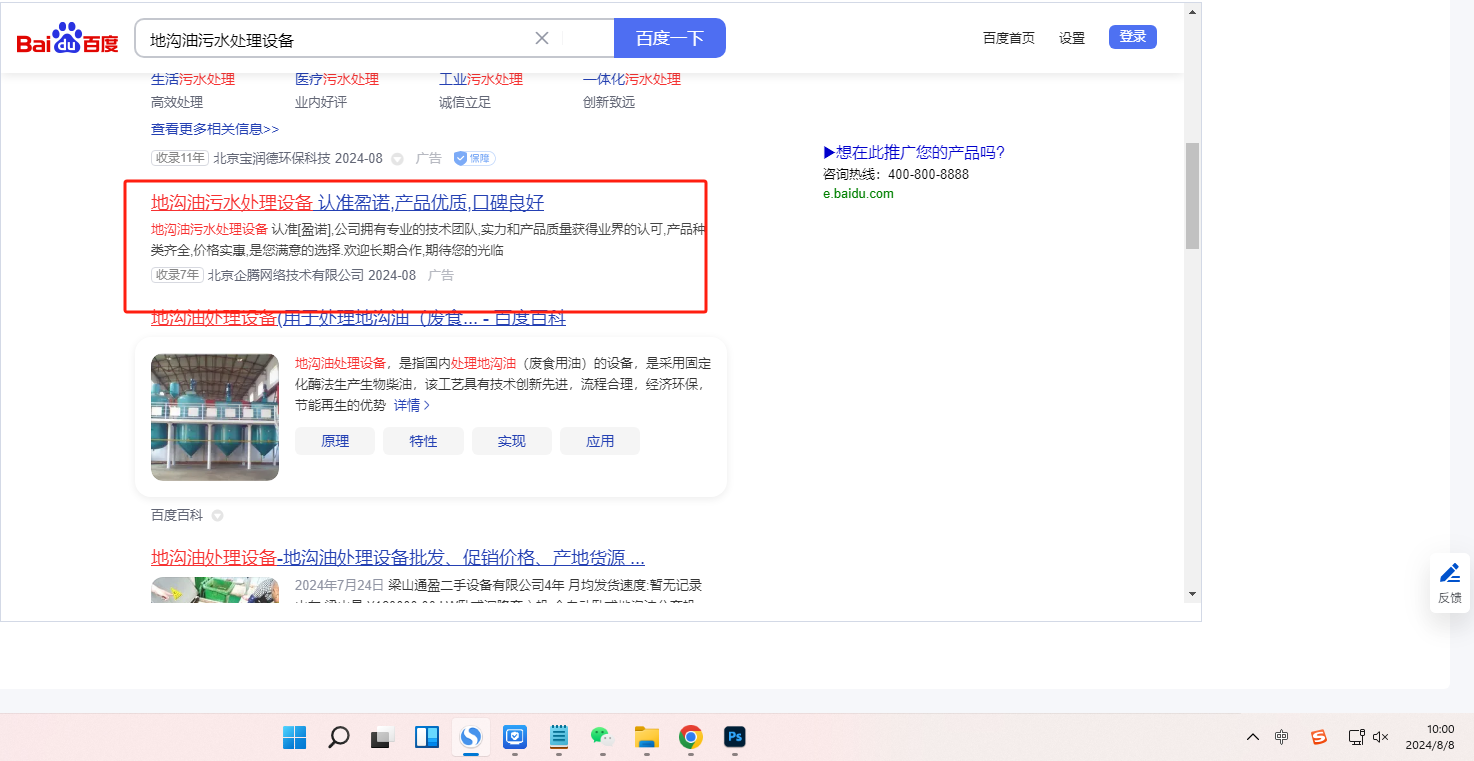Viewport: 1474px width, 761px height.
Task: Toggle the muted speaker volume icon
Action: point(1381,737)
